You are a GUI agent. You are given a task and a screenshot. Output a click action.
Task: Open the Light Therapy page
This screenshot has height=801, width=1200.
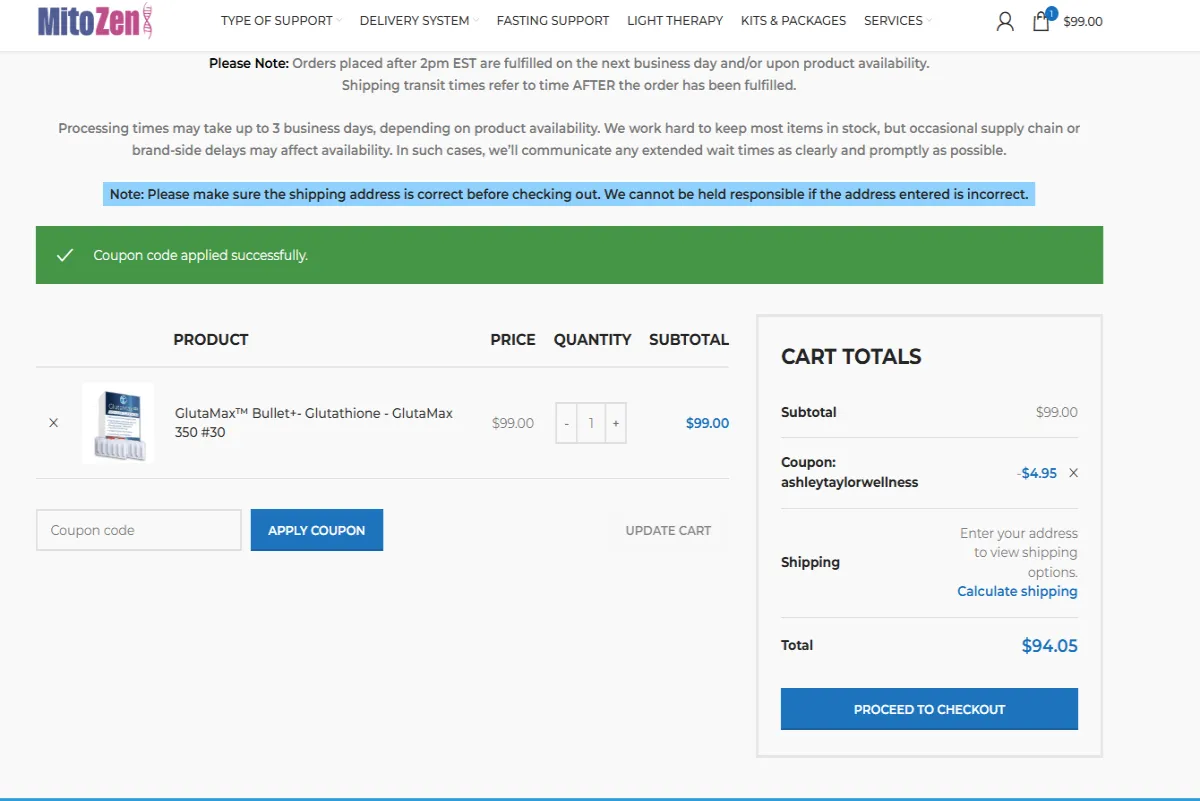coord(675,20)
